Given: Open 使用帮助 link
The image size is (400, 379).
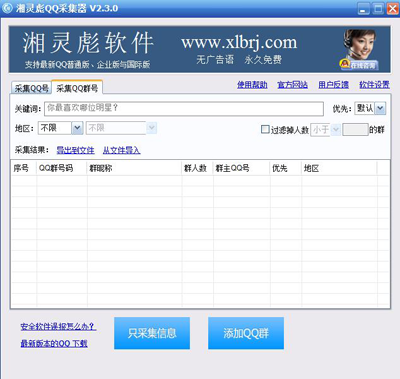Looking at the screenshot, I should 252,85.
